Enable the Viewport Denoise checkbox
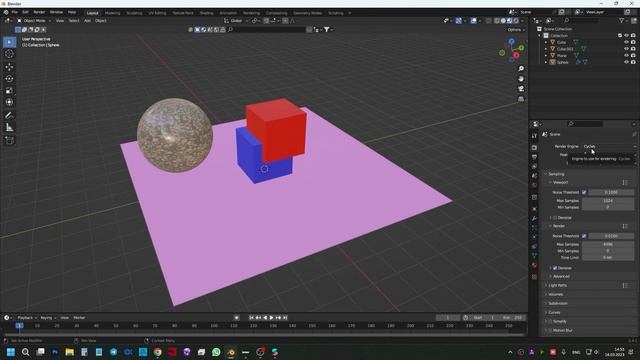 (x=555, y=218)
